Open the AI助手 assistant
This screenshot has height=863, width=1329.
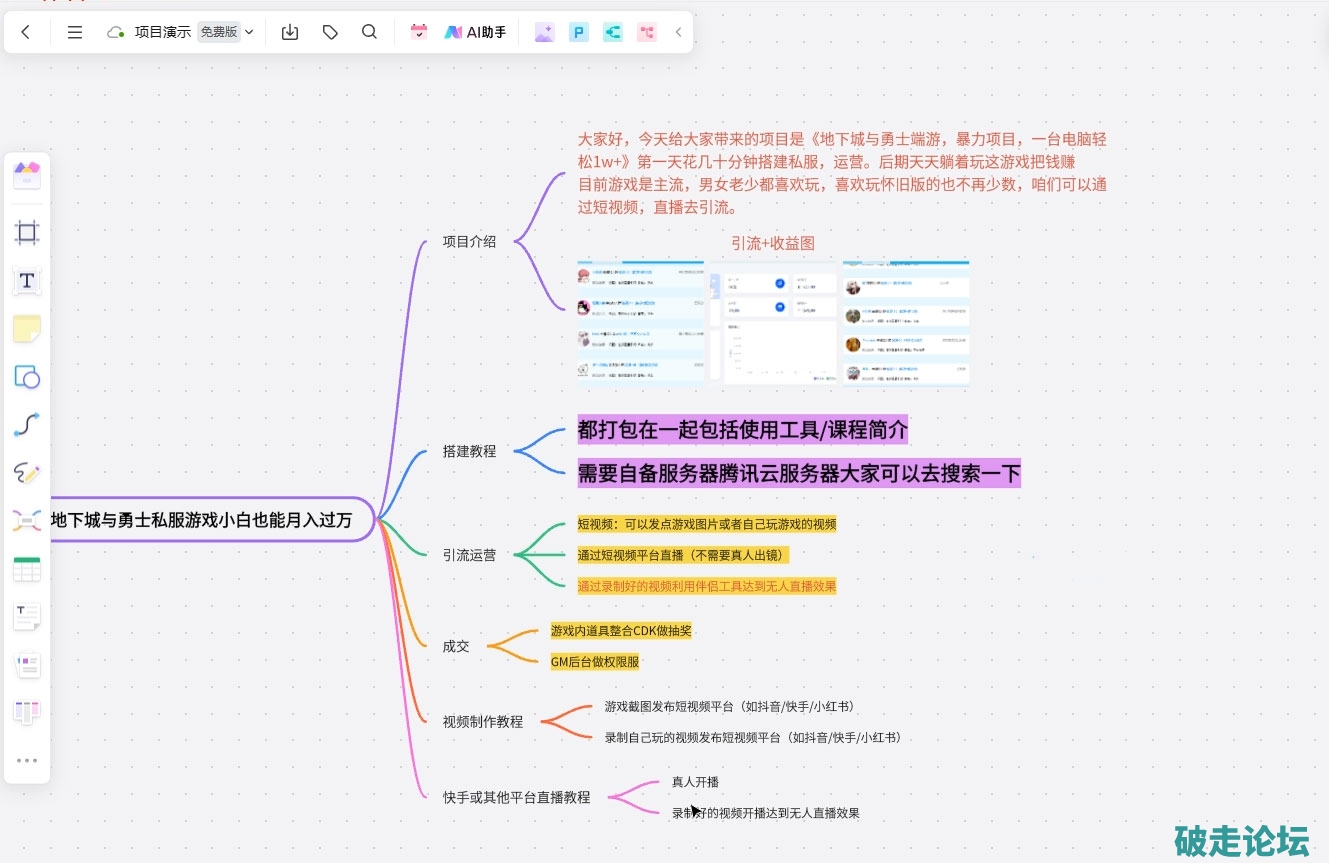click(x=475, y=32)
